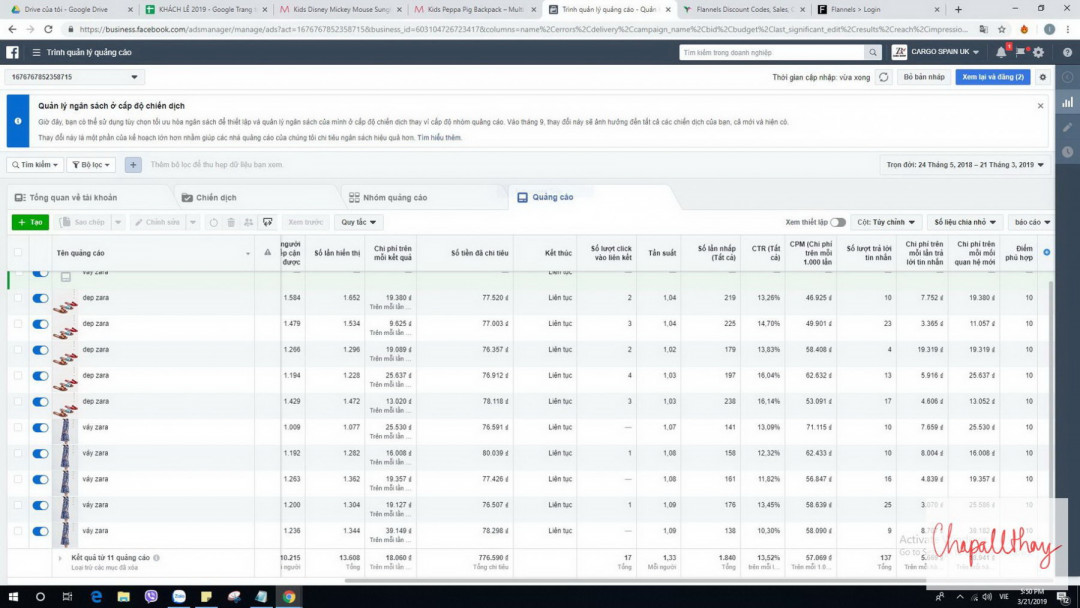The image size is (1080, 608).
Task: Collapse the right sidebar using the arrow circle icon
Action: (x=1068, y=77)
